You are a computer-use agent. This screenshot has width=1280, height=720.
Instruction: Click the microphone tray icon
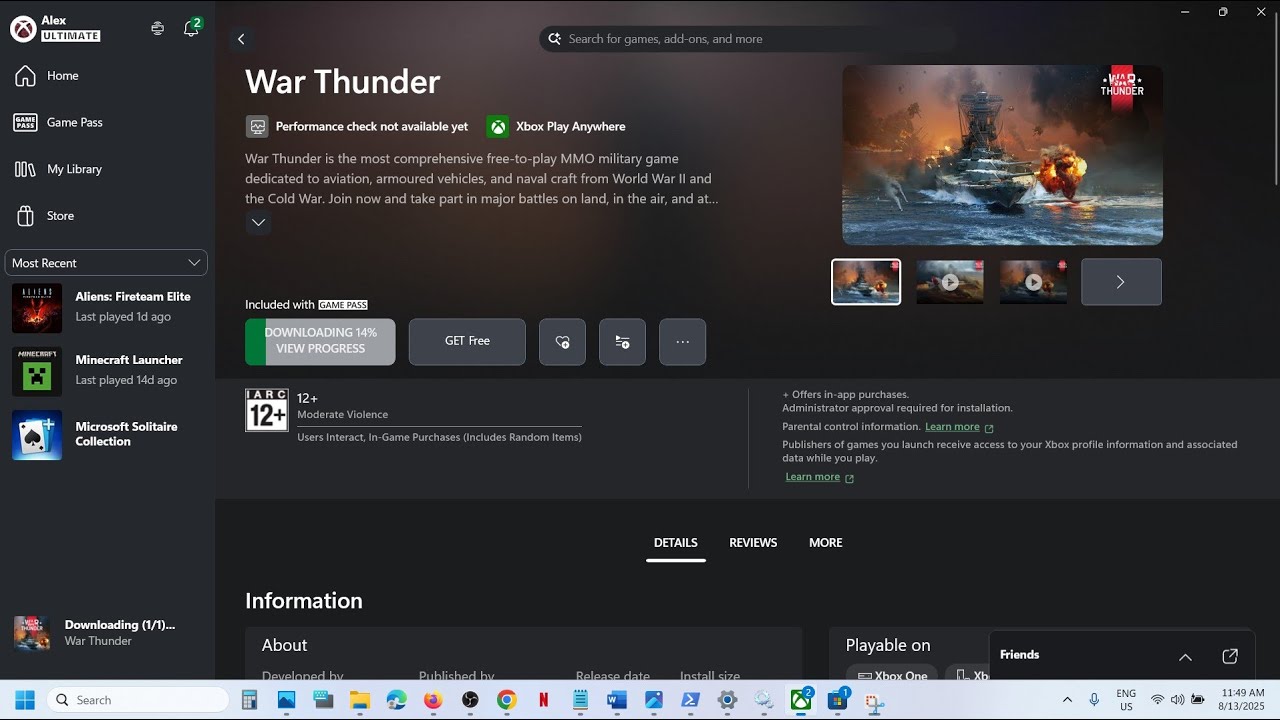click(1094, 700)
